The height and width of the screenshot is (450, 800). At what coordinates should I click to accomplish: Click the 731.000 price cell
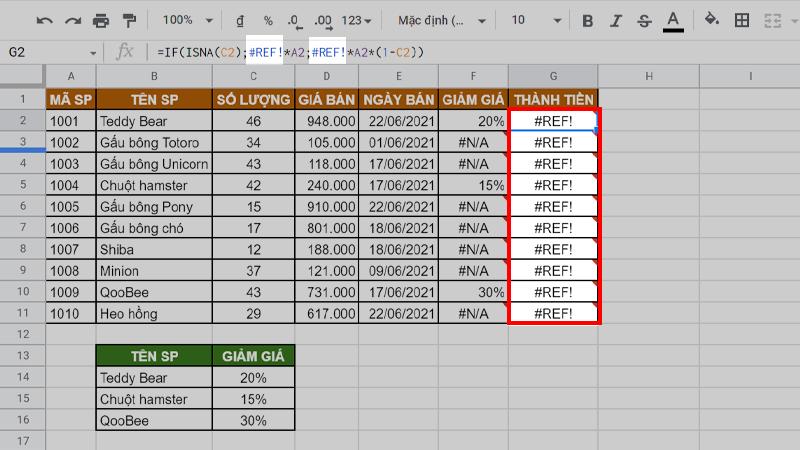tap(327, 292)
